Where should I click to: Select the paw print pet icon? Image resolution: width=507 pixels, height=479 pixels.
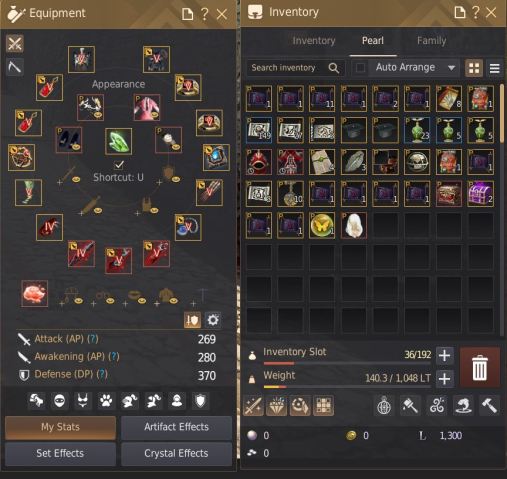[x=106, y=400]
